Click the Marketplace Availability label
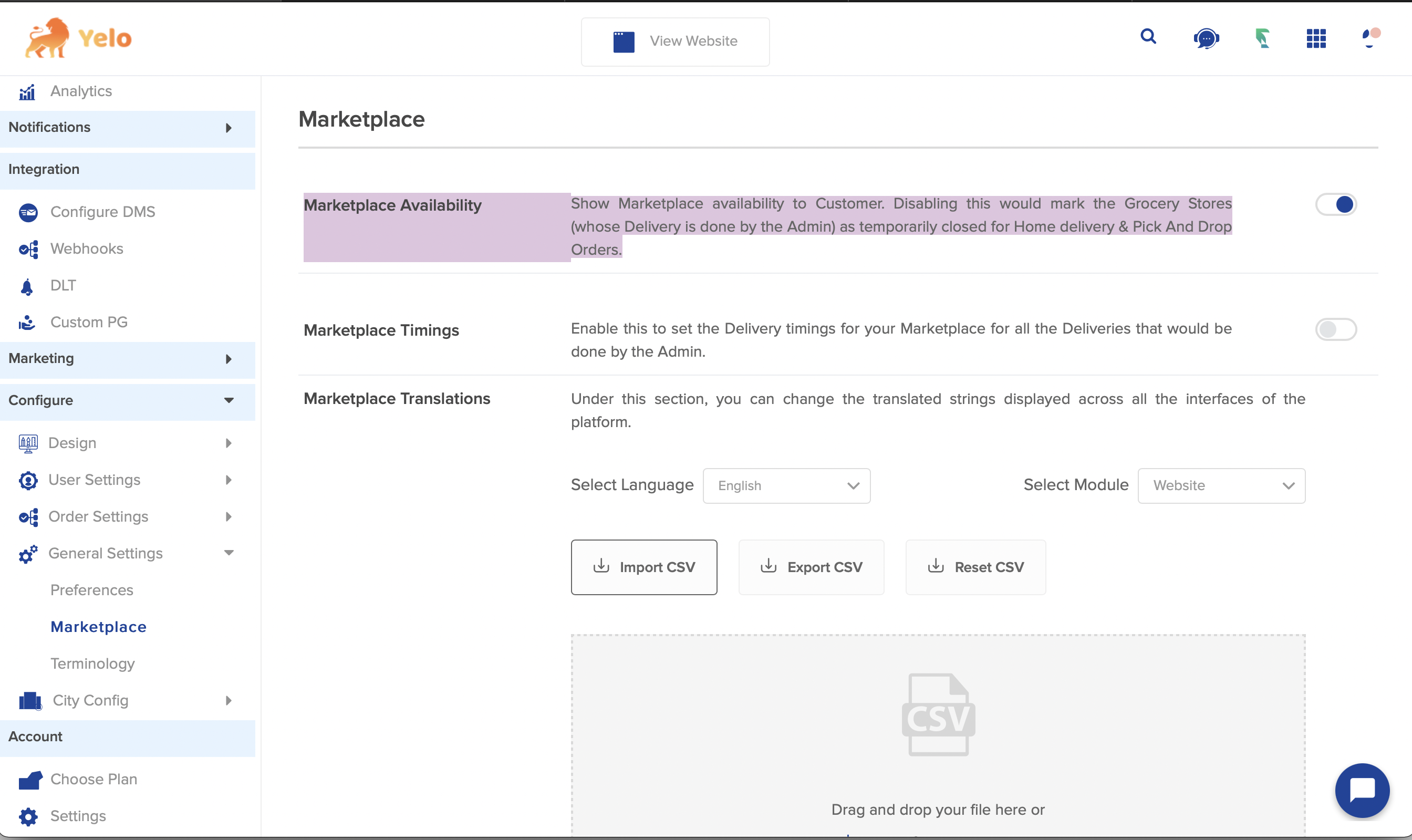This screenshot has height=840, width=1412. click(x=392, y=205)
